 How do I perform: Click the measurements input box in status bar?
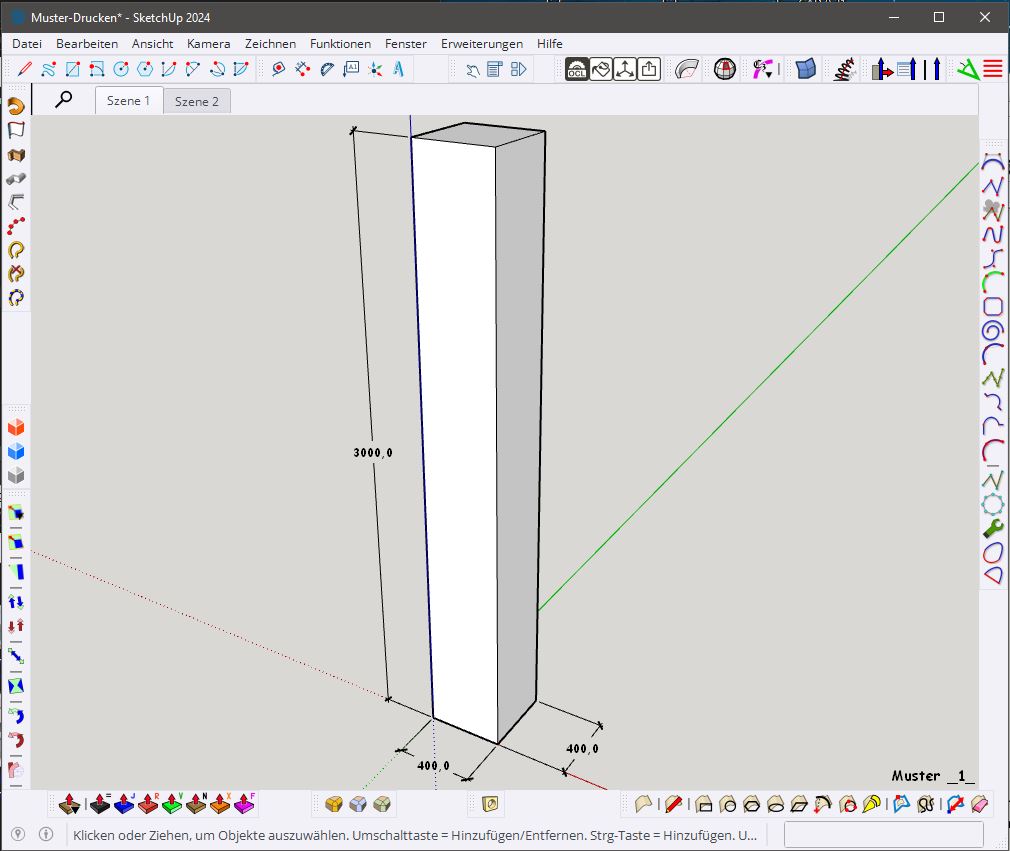(883, 834)
